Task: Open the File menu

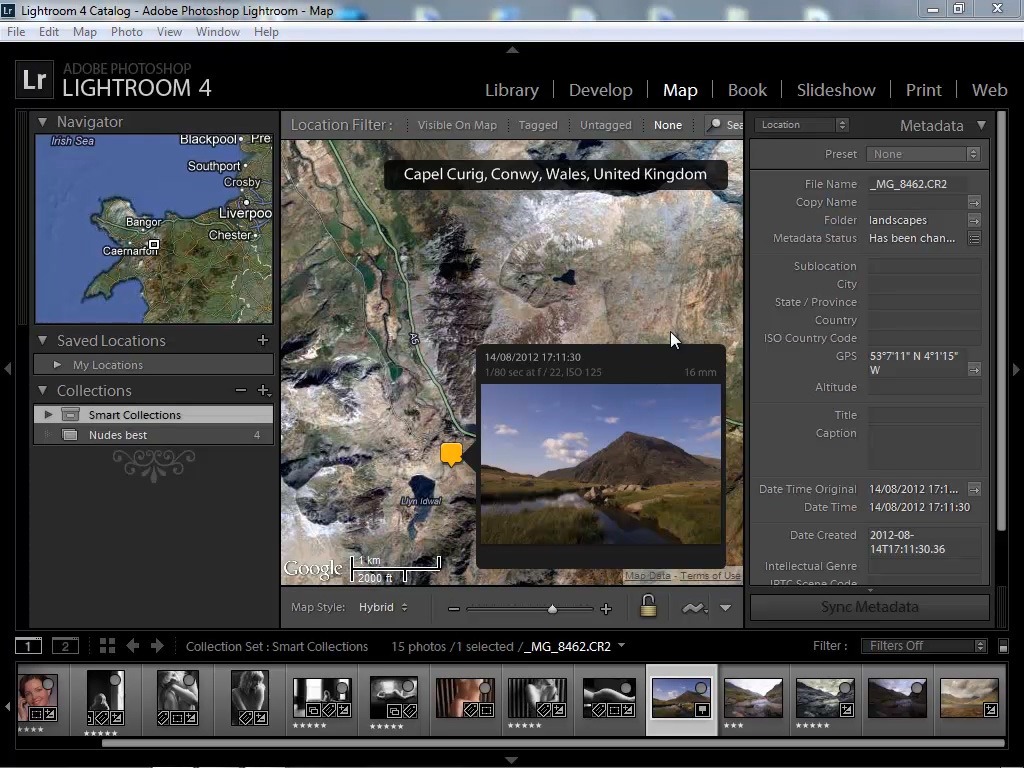Action: [16, 31]
